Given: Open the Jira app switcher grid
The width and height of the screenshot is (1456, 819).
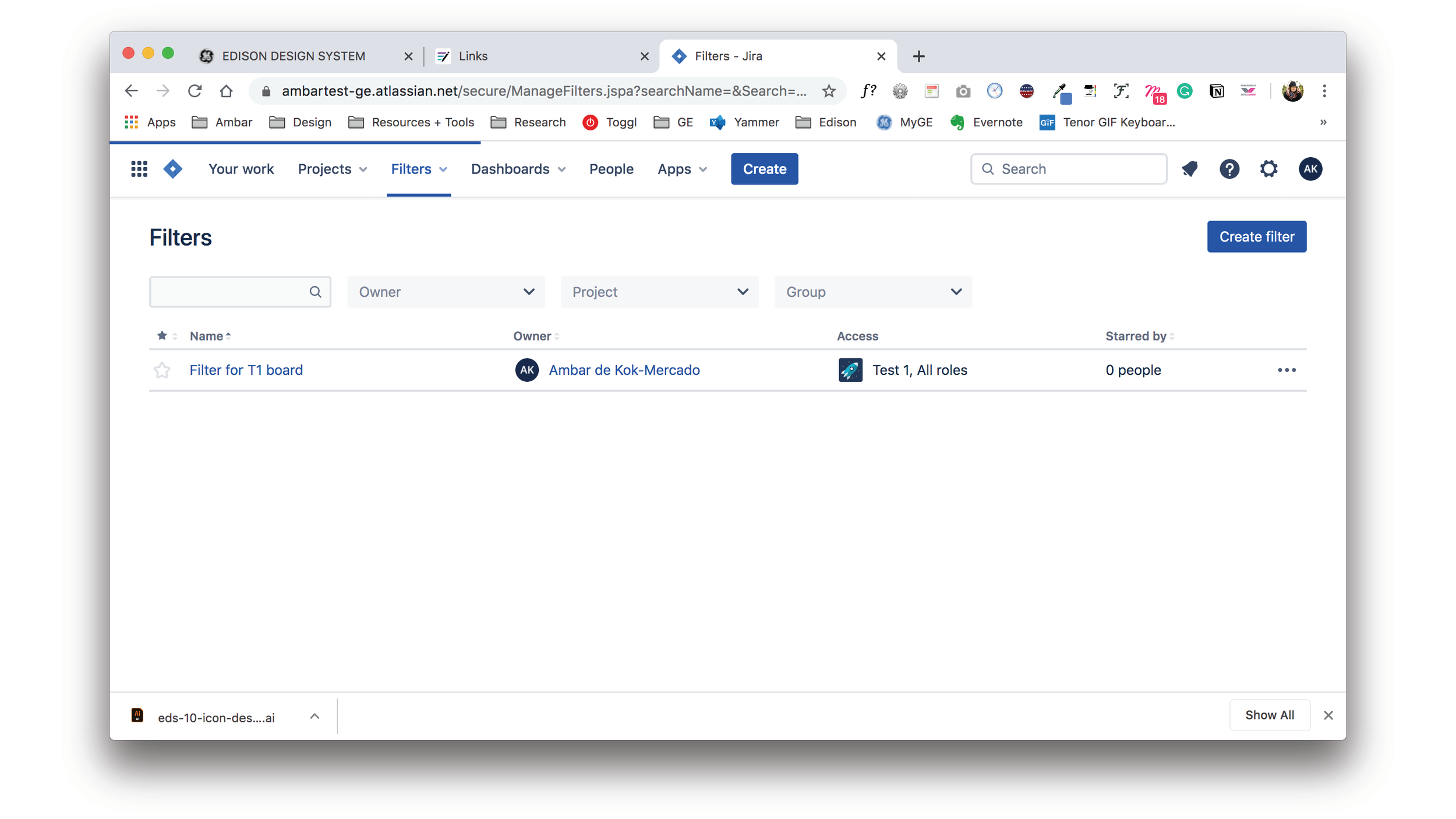Looking at the screenshot, I should point(139,169).
